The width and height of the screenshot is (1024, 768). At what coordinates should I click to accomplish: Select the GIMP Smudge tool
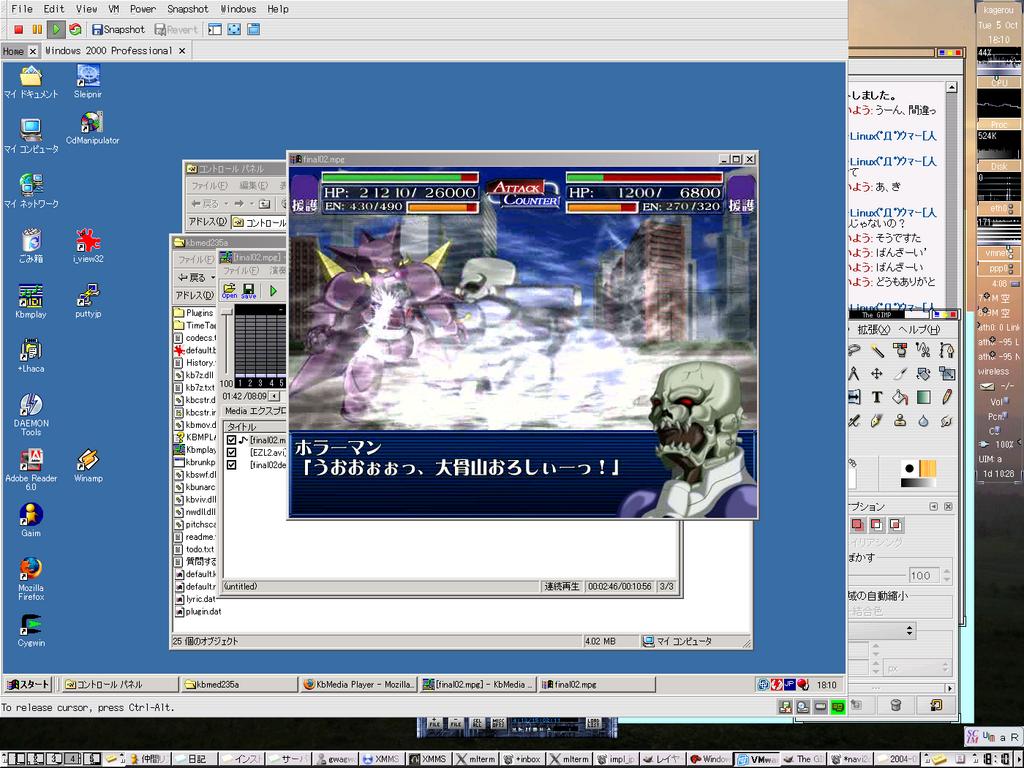coord(946,421)
